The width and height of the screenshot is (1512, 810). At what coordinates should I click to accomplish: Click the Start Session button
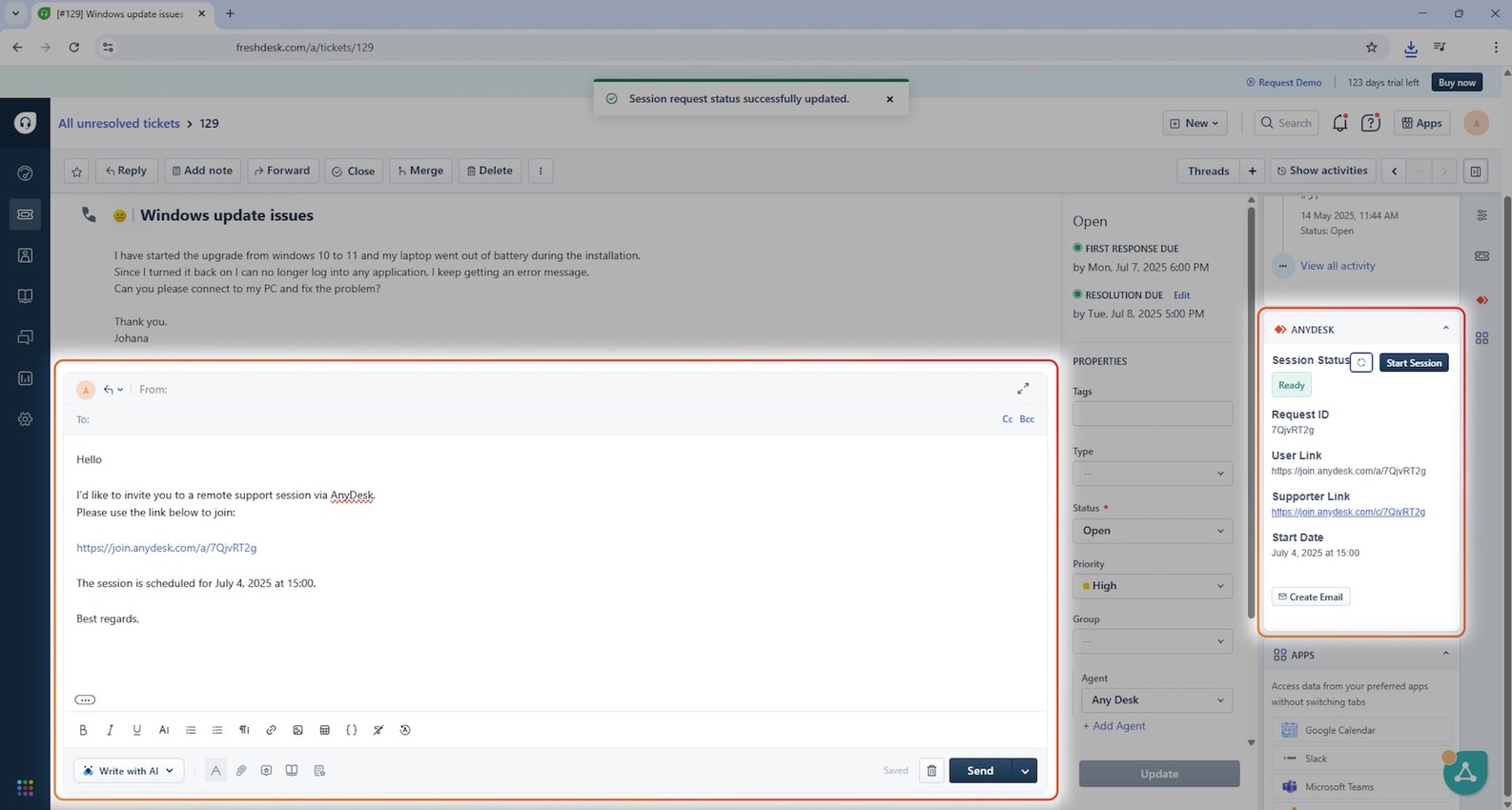[1414, 362]
